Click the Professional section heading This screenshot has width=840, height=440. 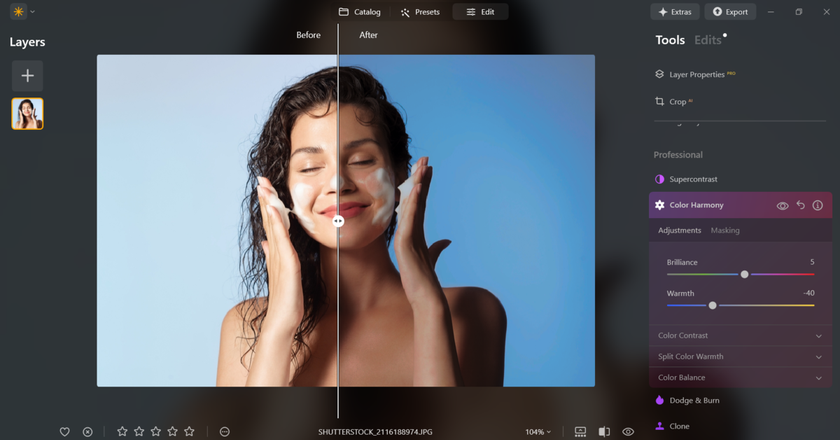tap(678, 155)
